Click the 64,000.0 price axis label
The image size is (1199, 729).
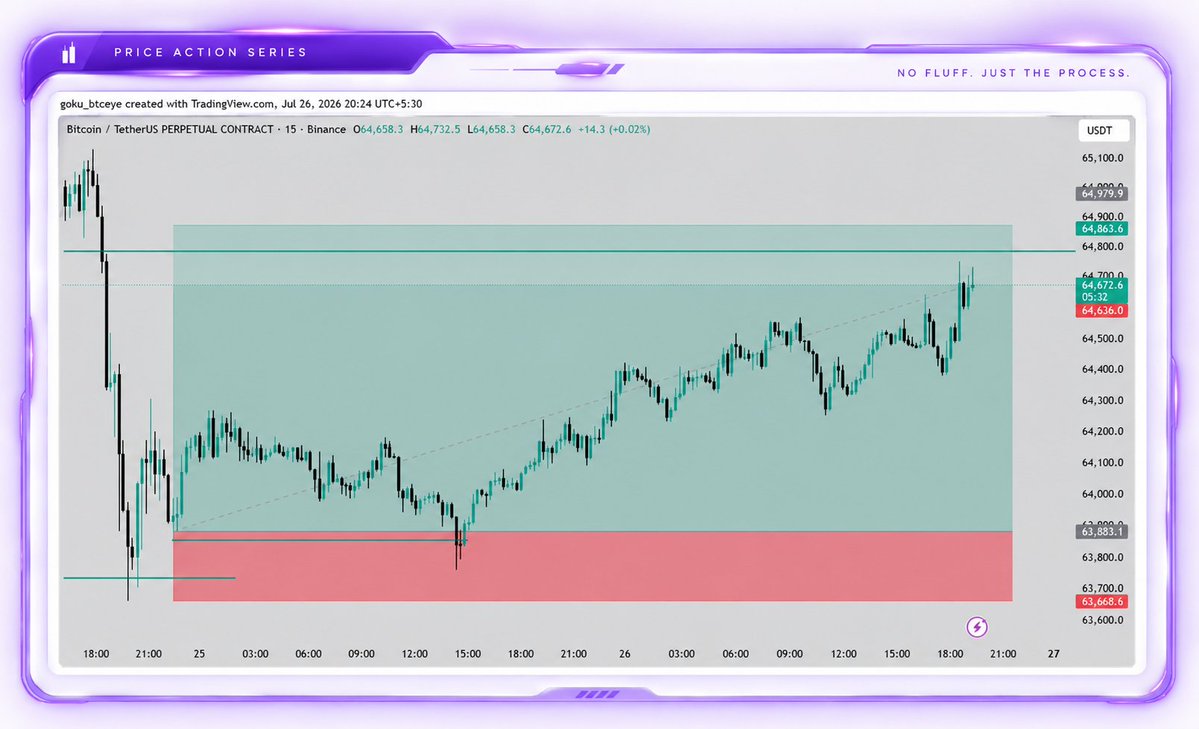tap(1103, 494)
